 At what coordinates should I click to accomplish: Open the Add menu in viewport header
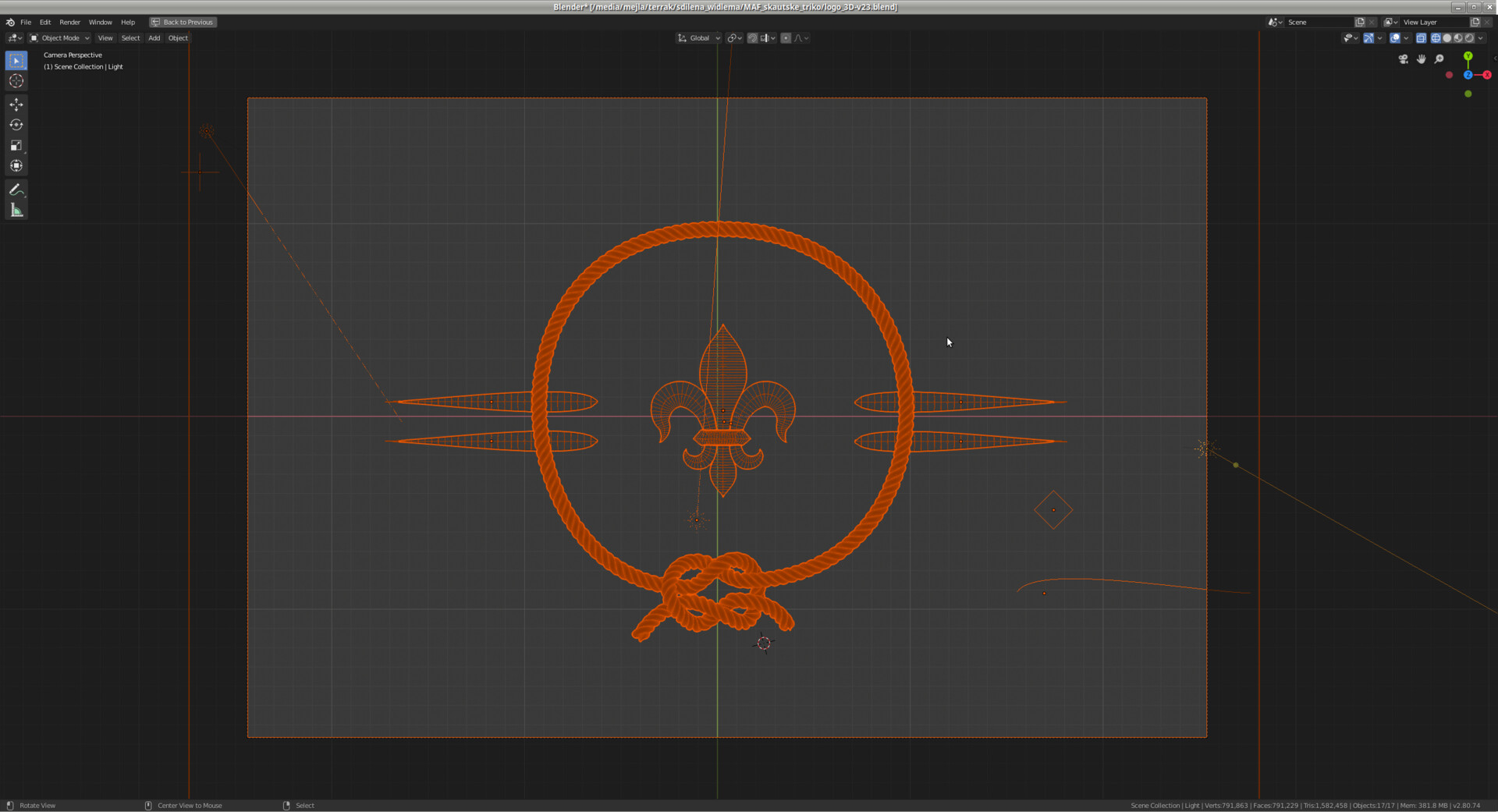pos(154,38)
